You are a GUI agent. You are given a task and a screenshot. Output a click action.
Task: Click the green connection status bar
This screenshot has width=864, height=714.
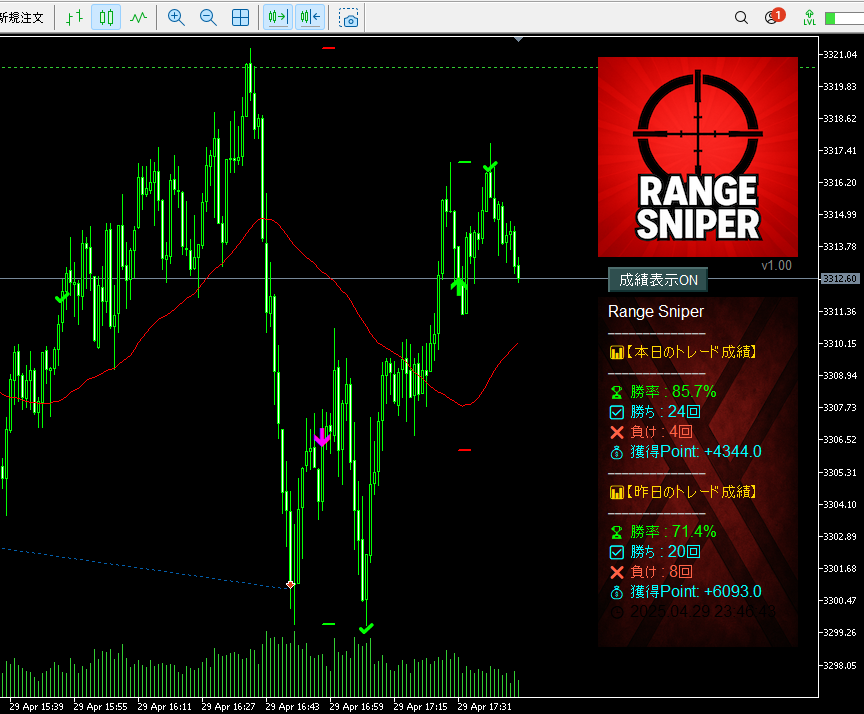tap(844, 18)
